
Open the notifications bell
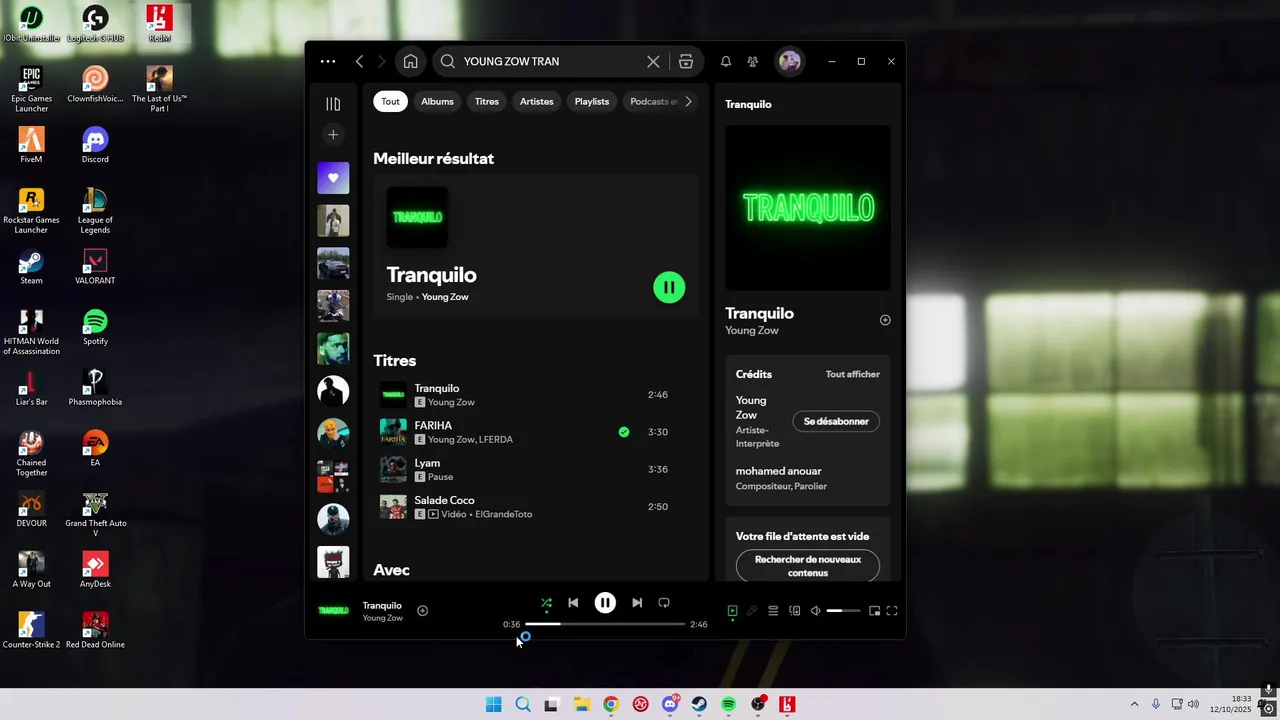(x=726, y=61)
